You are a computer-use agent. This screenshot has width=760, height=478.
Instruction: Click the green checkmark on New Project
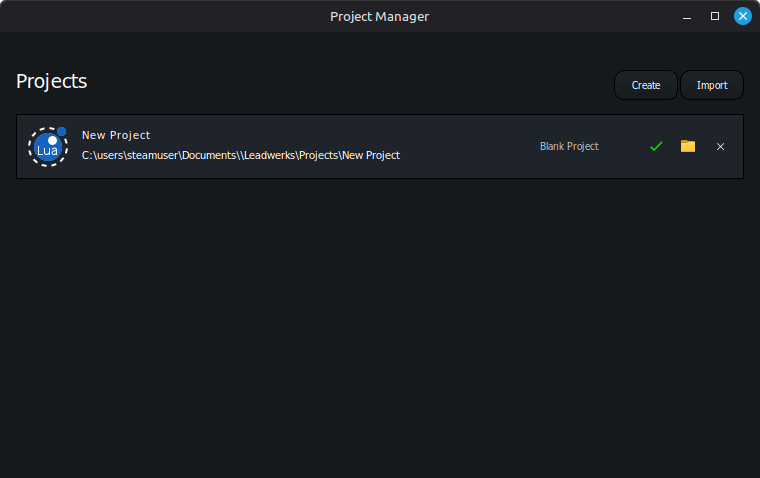656,146
